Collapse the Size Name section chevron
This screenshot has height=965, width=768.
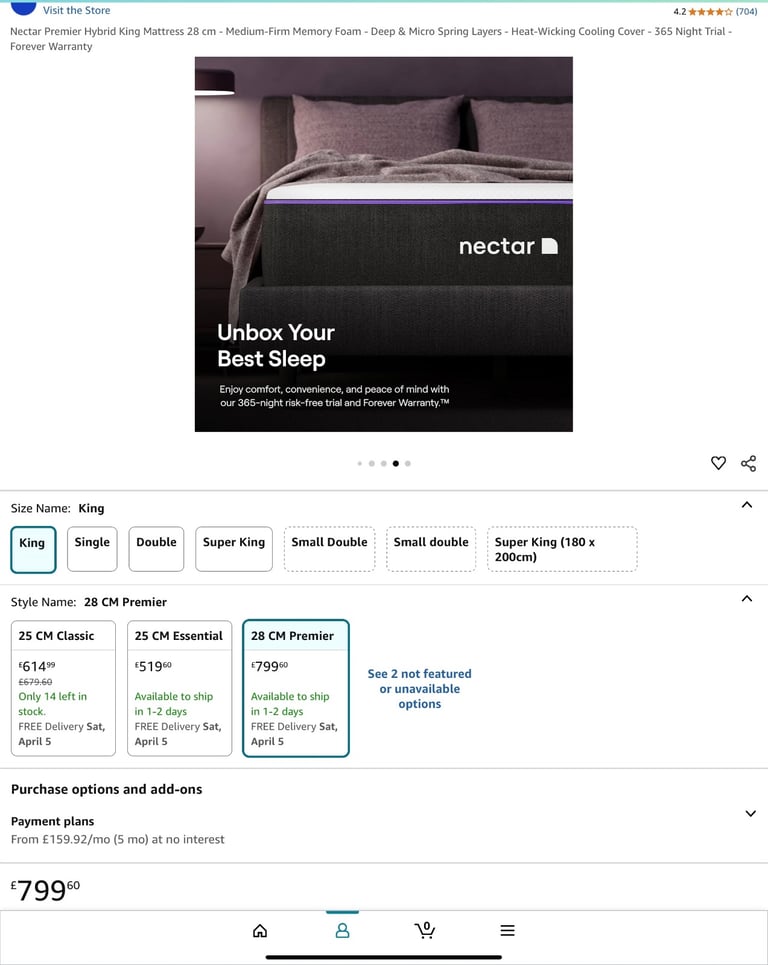pyautogui.click(x=747, y=505)
